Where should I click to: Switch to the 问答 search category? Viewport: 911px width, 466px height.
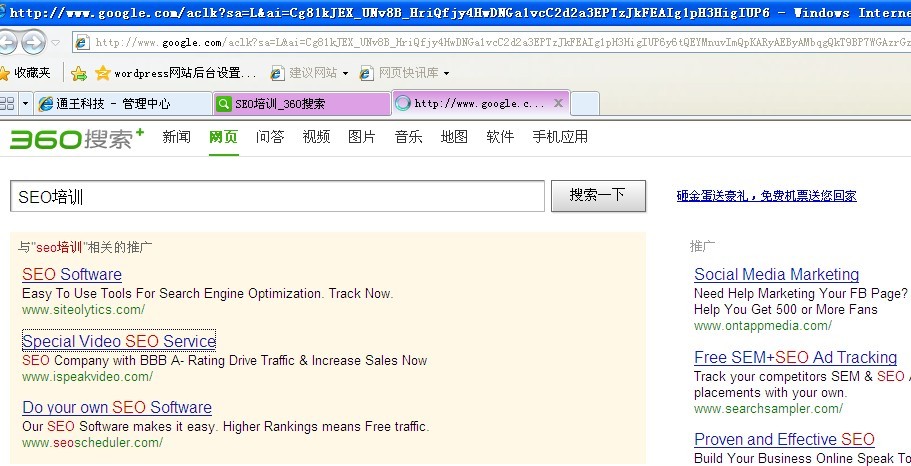[x=270, y=137]
